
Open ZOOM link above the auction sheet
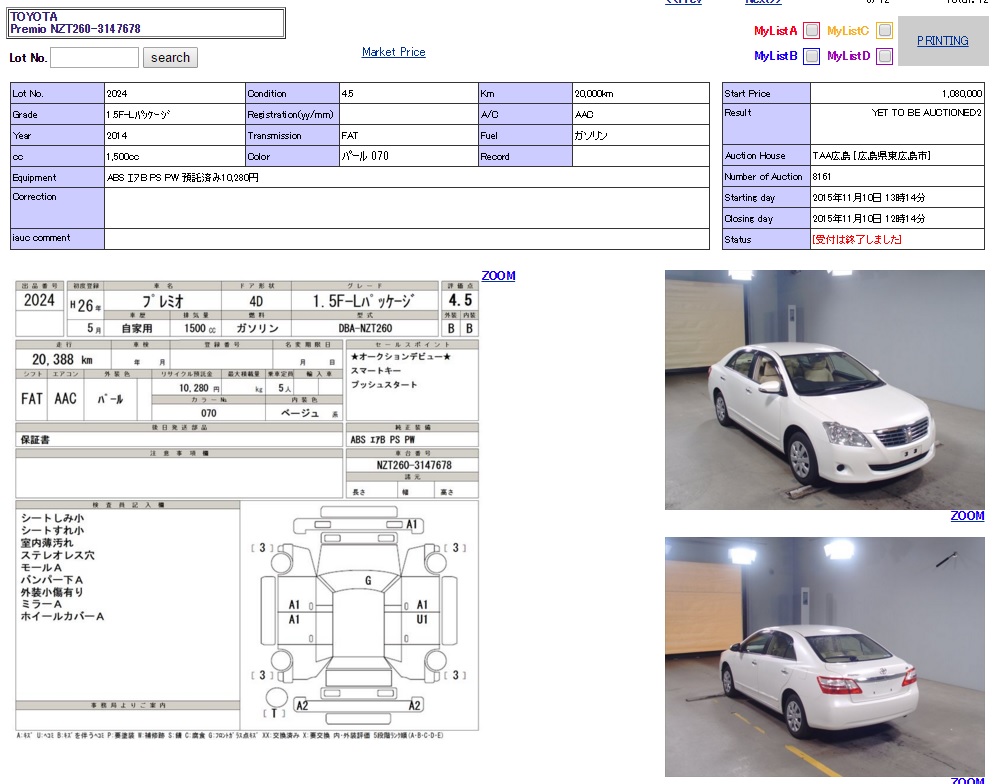(498, 276)
